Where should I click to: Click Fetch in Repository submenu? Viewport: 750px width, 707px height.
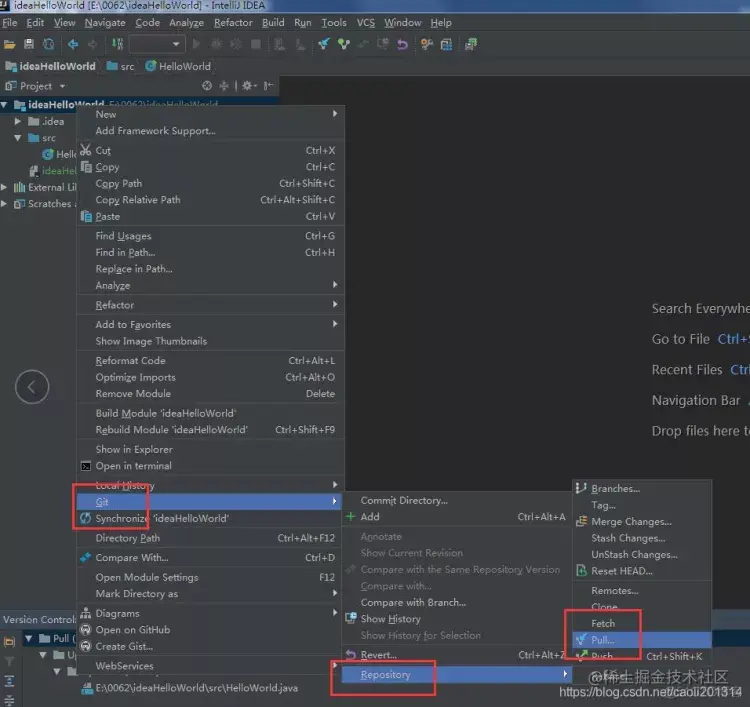point(642,623)
